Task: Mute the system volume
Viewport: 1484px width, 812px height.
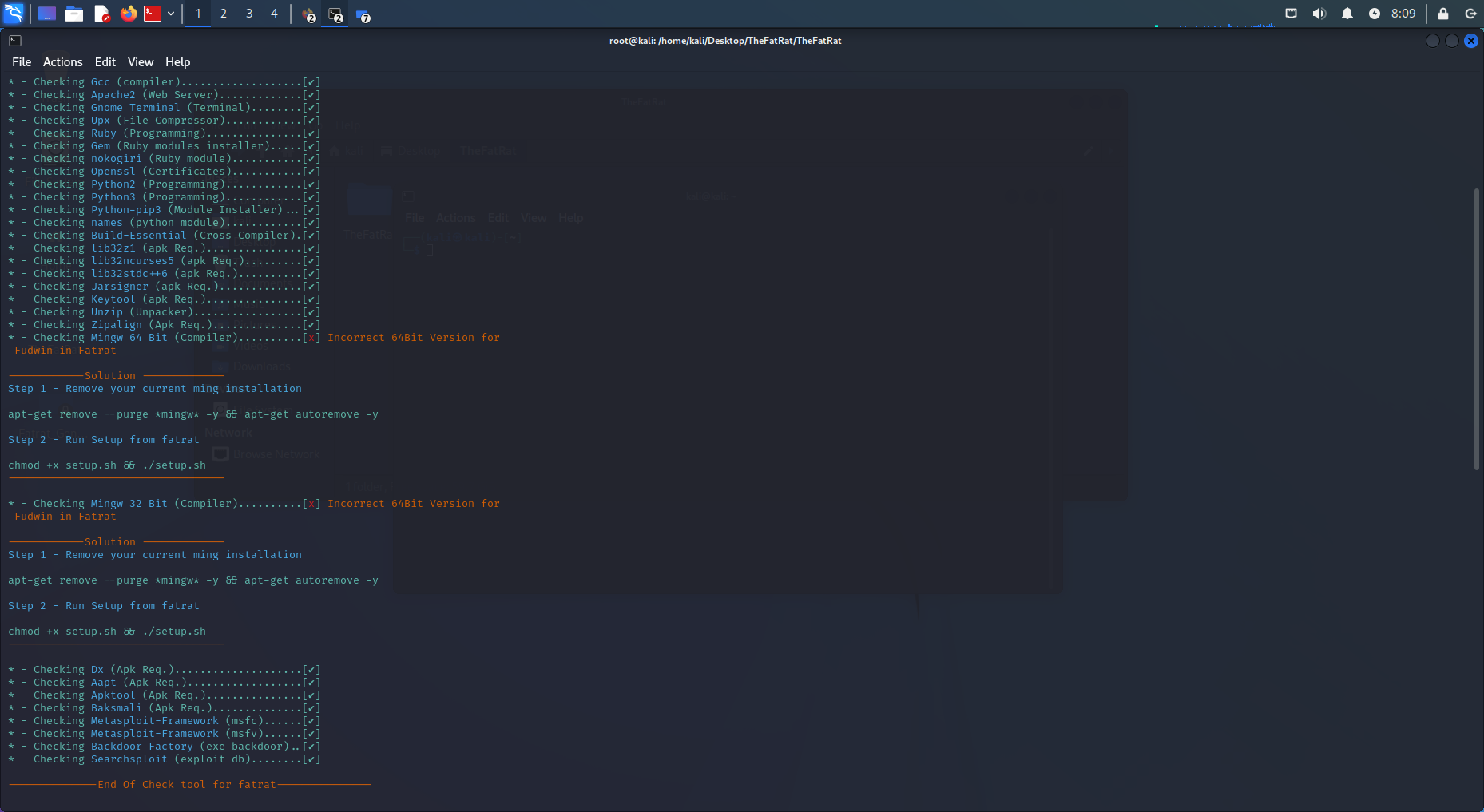Action: [1319, 14]
